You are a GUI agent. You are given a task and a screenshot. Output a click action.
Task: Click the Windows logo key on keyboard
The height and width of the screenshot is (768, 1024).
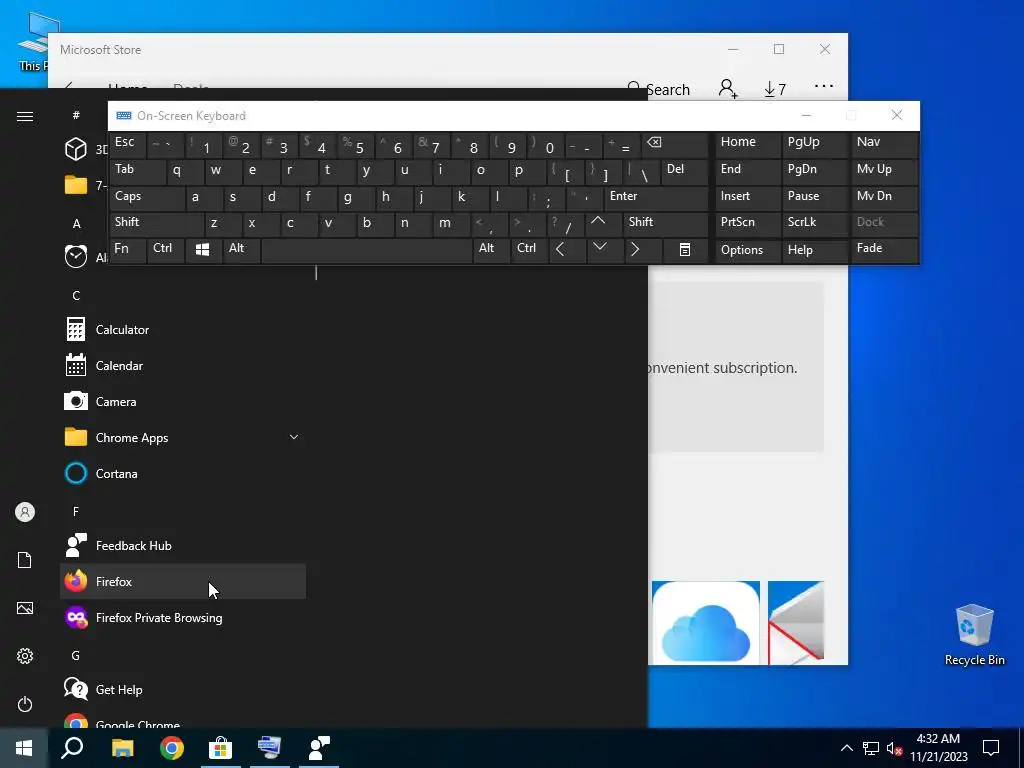203,250
